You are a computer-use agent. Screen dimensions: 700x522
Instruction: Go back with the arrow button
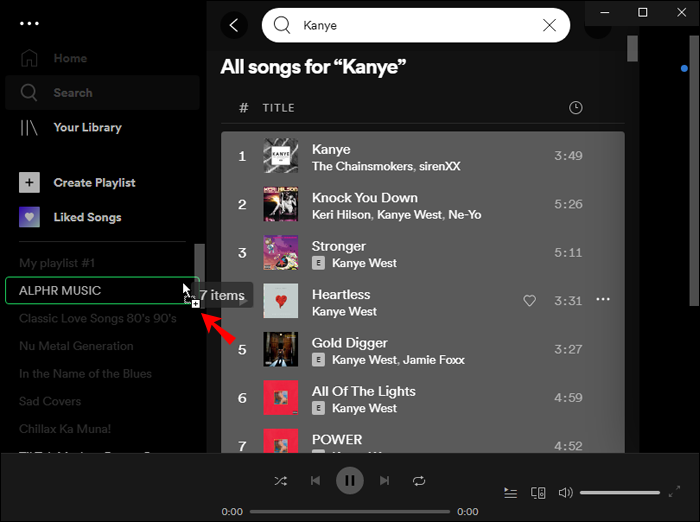pos(234,25)
